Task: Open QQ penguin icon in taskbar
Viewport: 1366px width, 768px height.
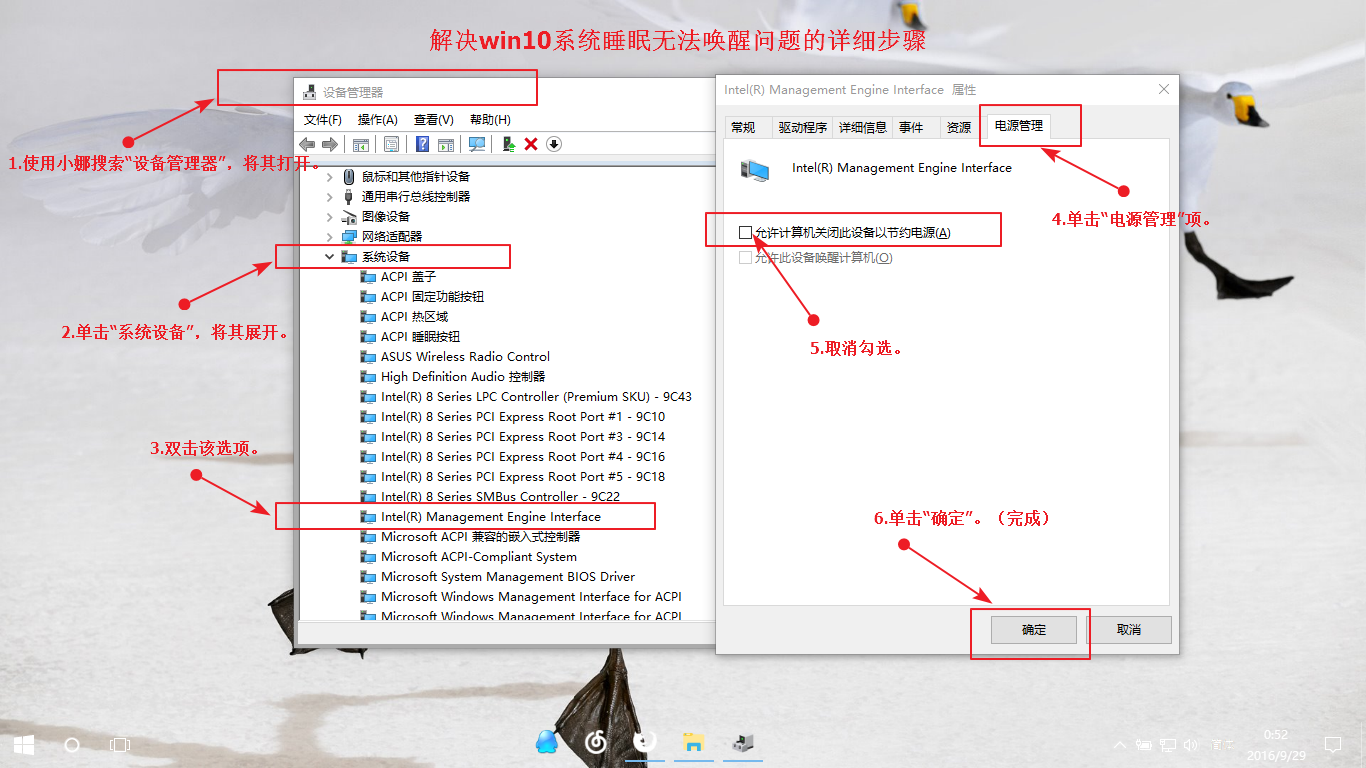Action: coord(546,742)
